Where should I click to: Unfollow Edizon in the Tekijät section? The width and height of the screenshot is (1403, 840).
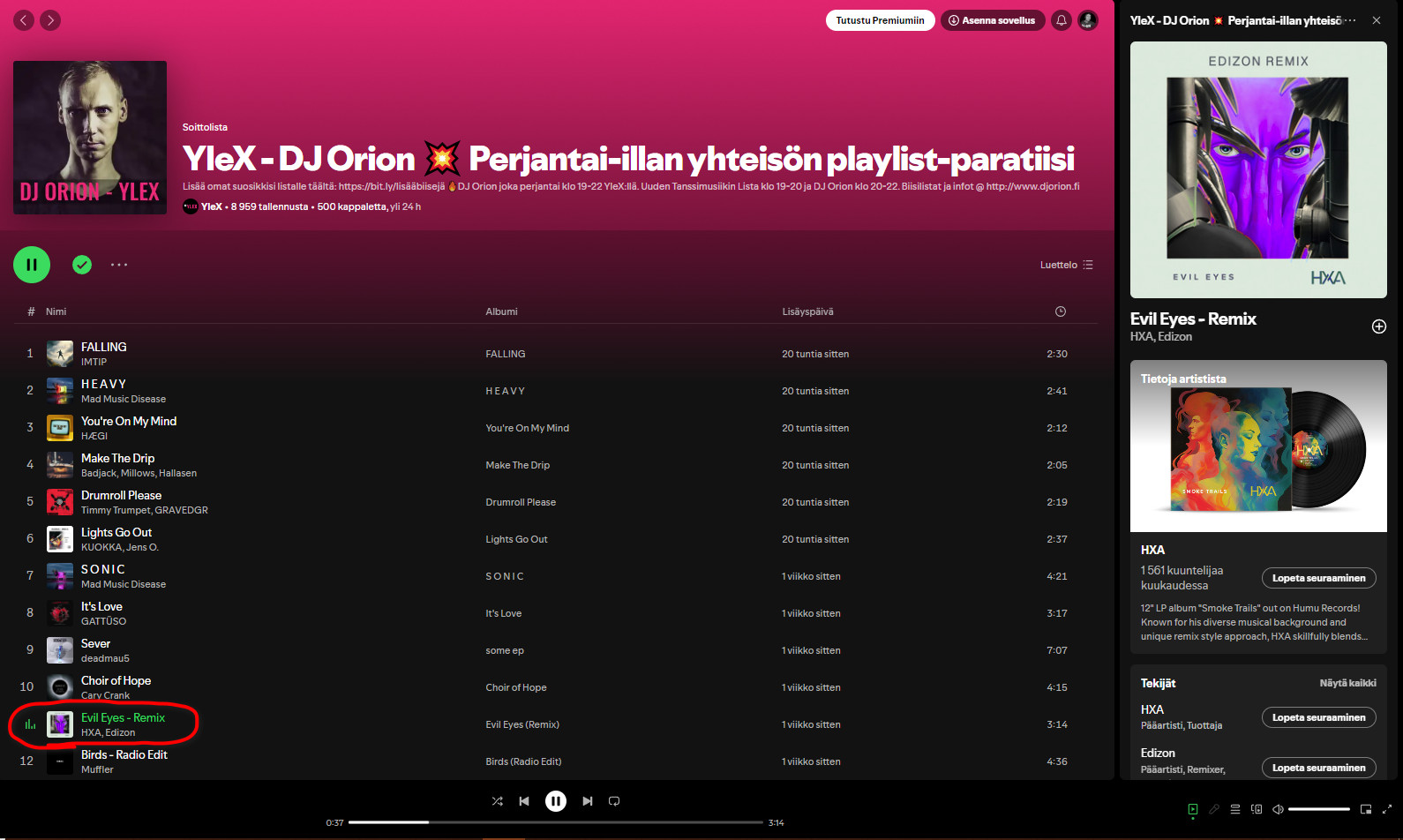click(1318, 768)
